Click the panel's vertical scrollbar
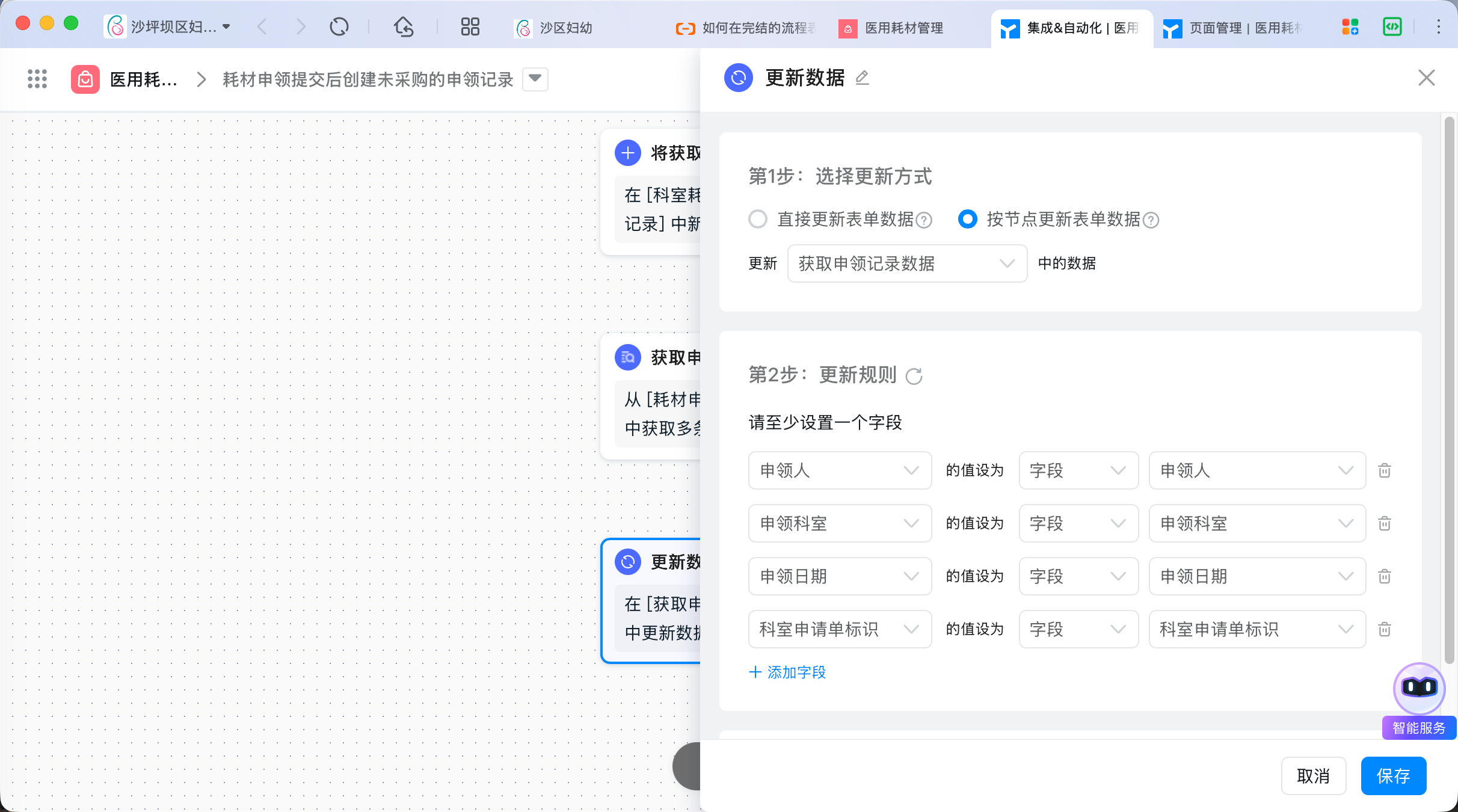The height and width of the screenshot is (812, 1458). 1449,391
